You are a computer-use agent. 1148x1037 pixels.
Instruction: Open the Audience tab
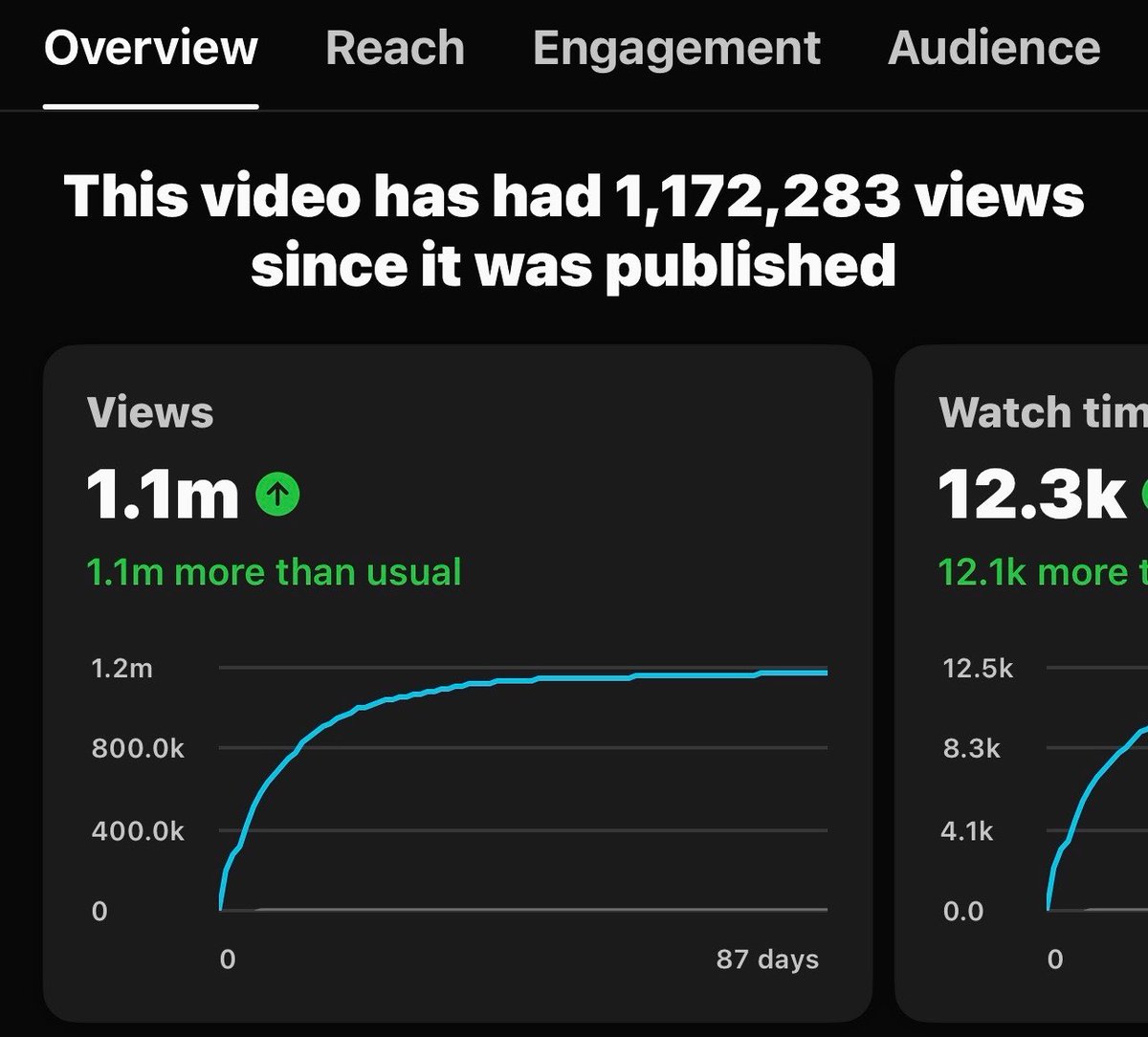click(994, 48)
